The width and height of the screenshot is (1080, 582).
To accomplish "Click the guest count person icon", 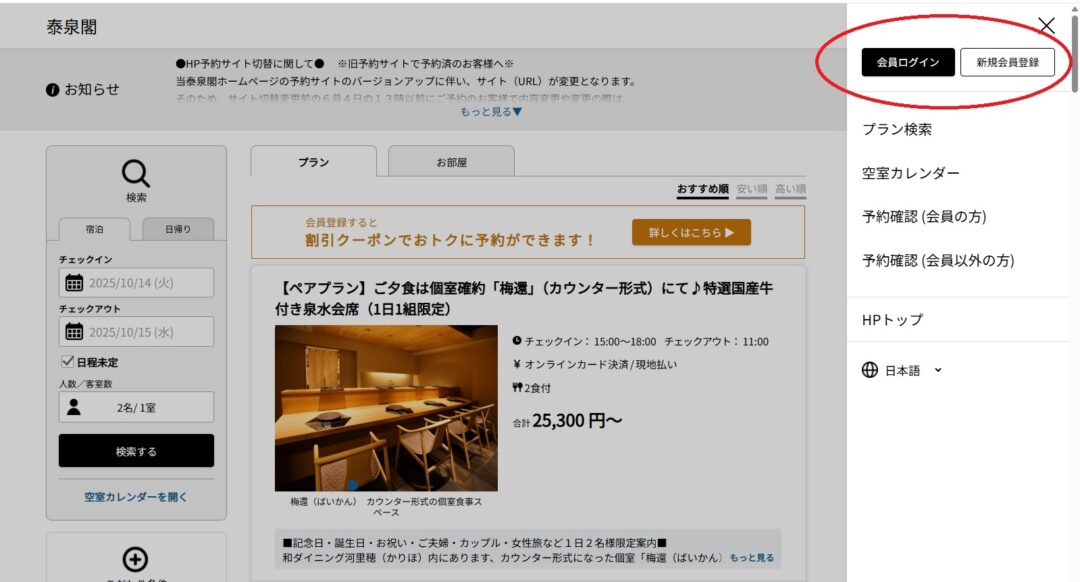I will 74,407.
